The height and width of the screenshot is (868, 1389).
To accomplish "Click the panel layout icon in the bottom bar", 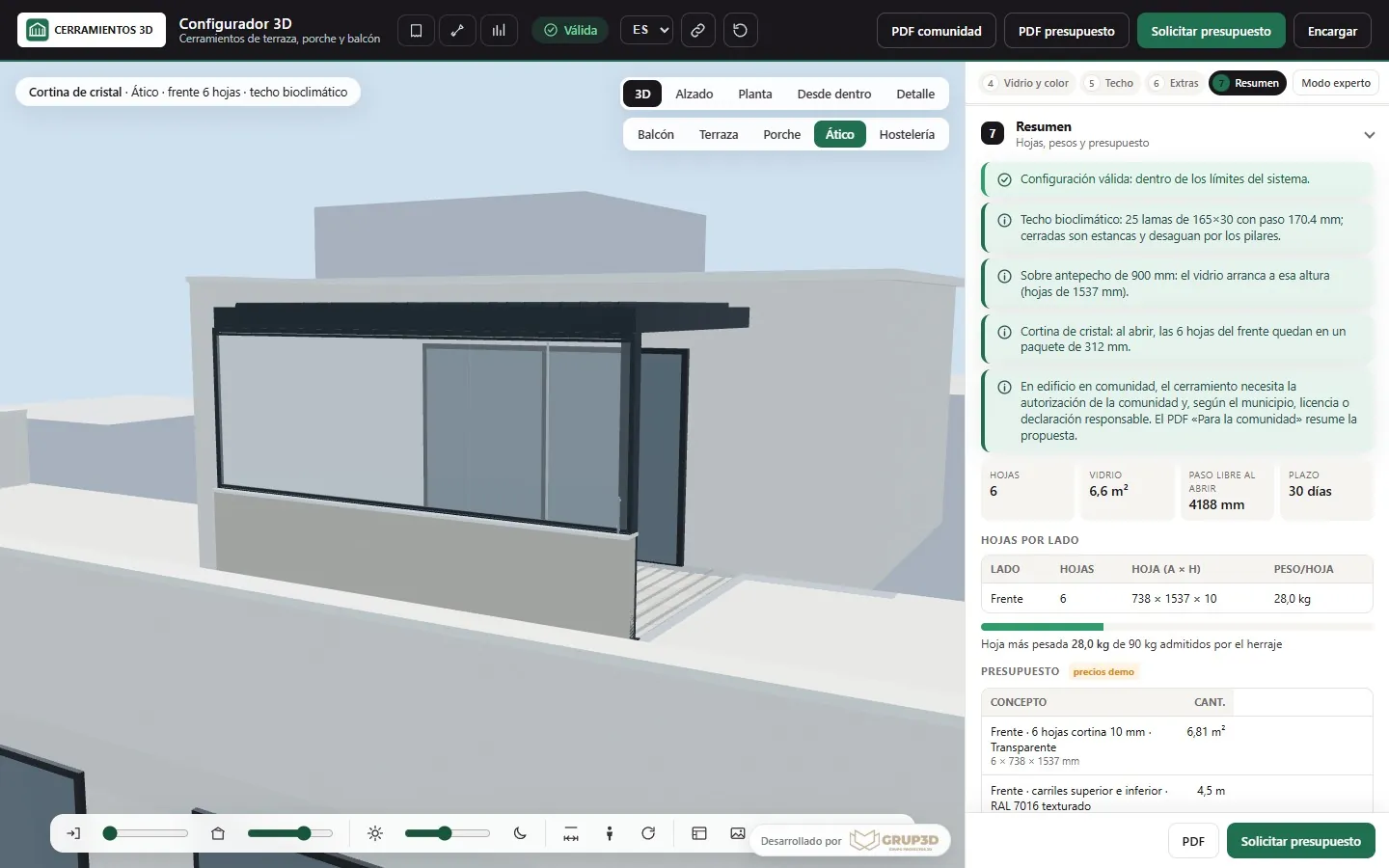I will click(x=699, y=833).
